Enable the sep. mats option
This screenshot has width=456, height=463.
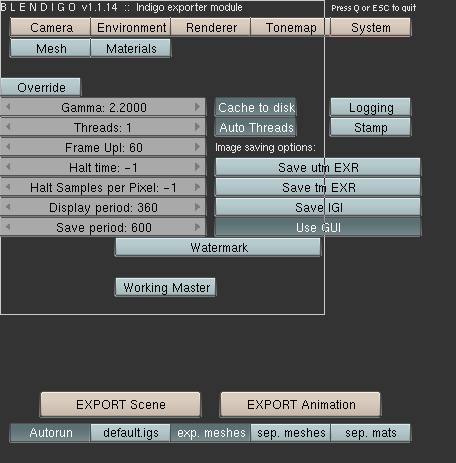(371, 433)
